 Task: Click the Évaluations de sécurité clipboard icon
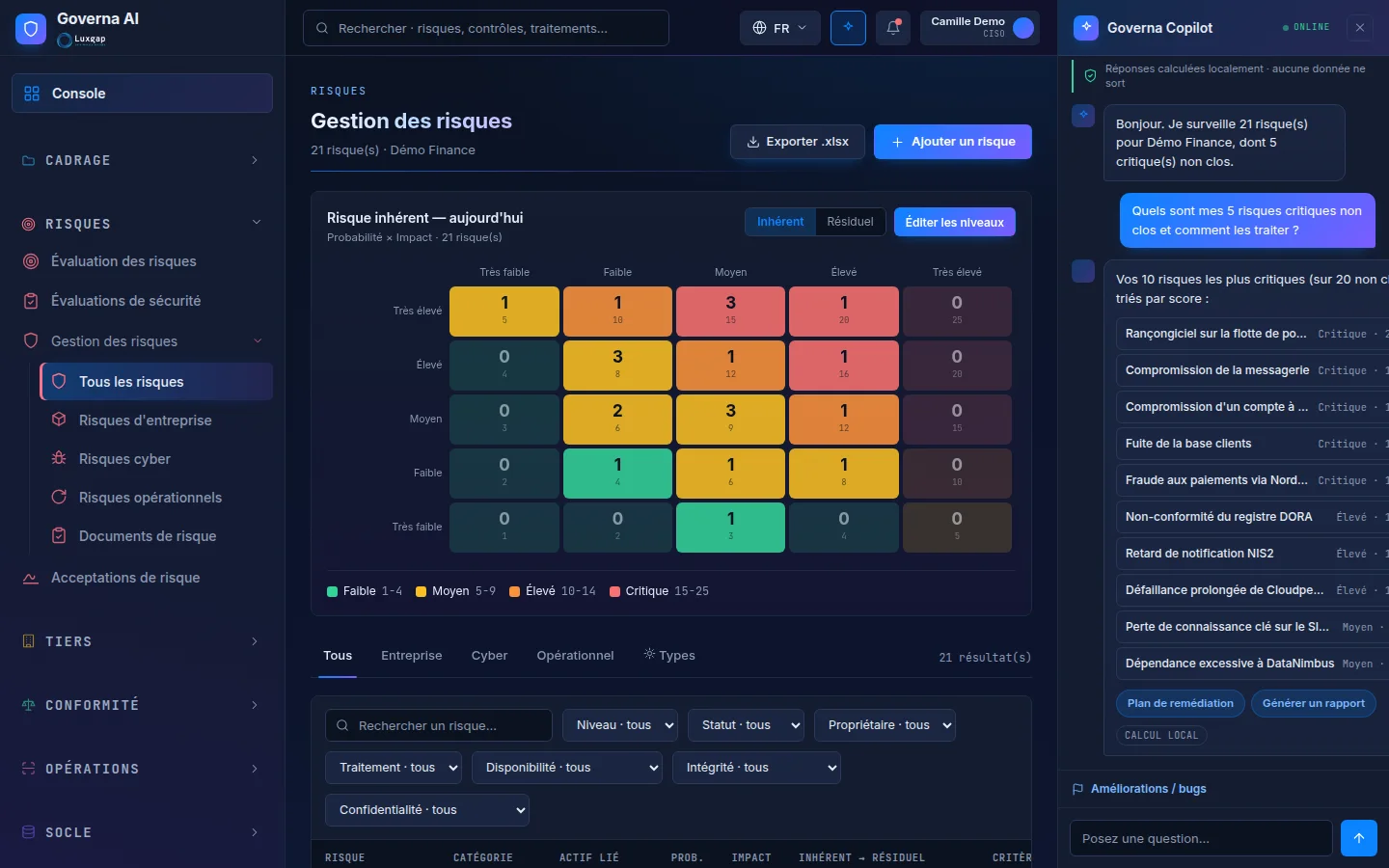coord(31,301)
